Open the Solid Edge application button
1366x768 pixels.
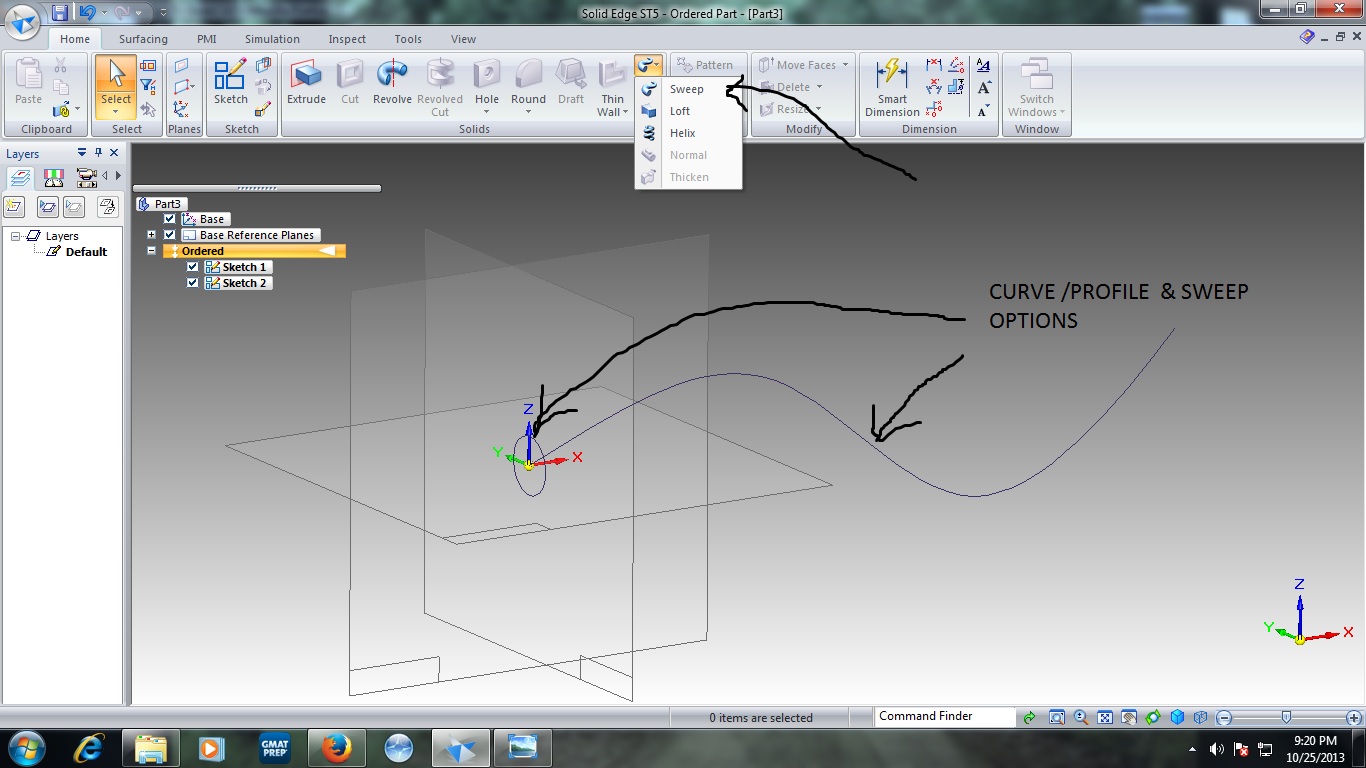(22, 22)
